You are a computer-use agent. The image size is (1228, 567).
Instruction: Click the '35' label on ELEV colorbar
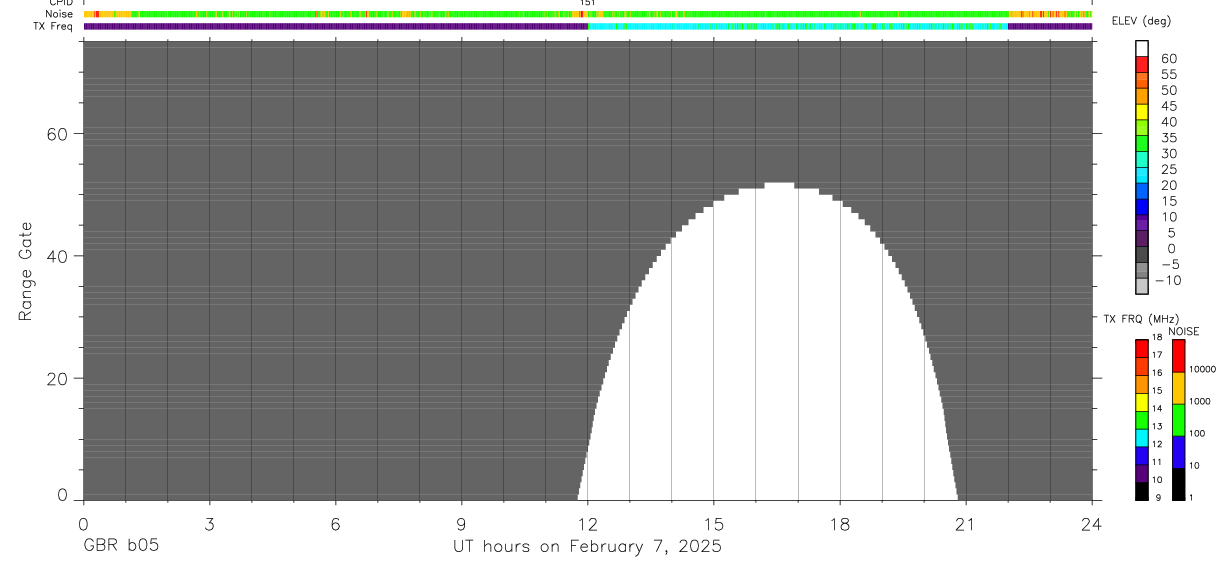click(x=1169, y=137)
